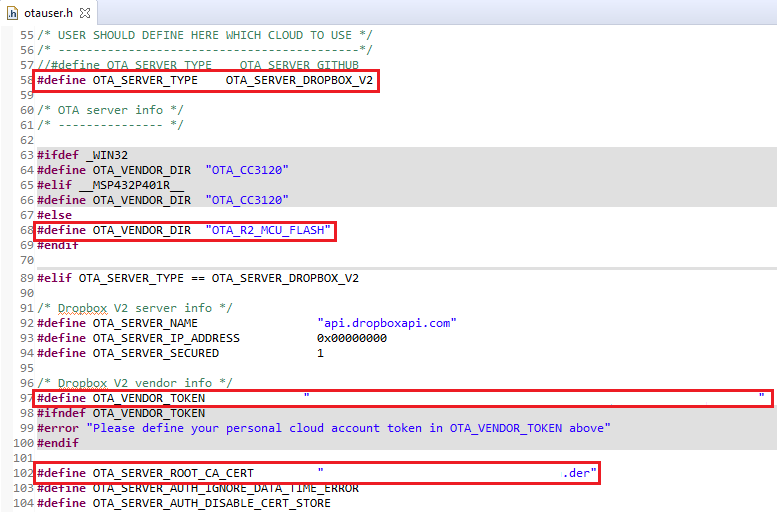Click the .der certificate filename ending
777x512 pixels.
tap(579, 473)
